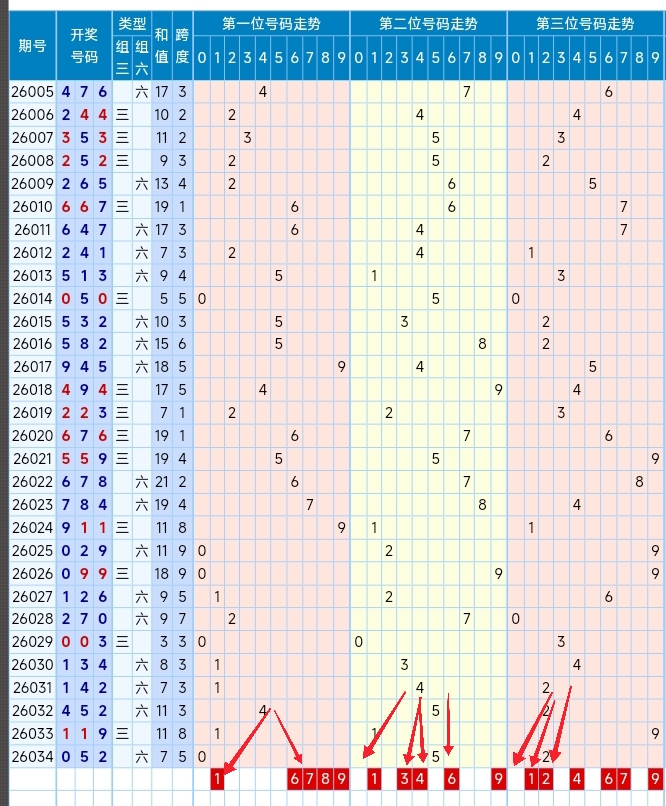
Task: Click the 类型 header cell
Action: click(132, 24)
